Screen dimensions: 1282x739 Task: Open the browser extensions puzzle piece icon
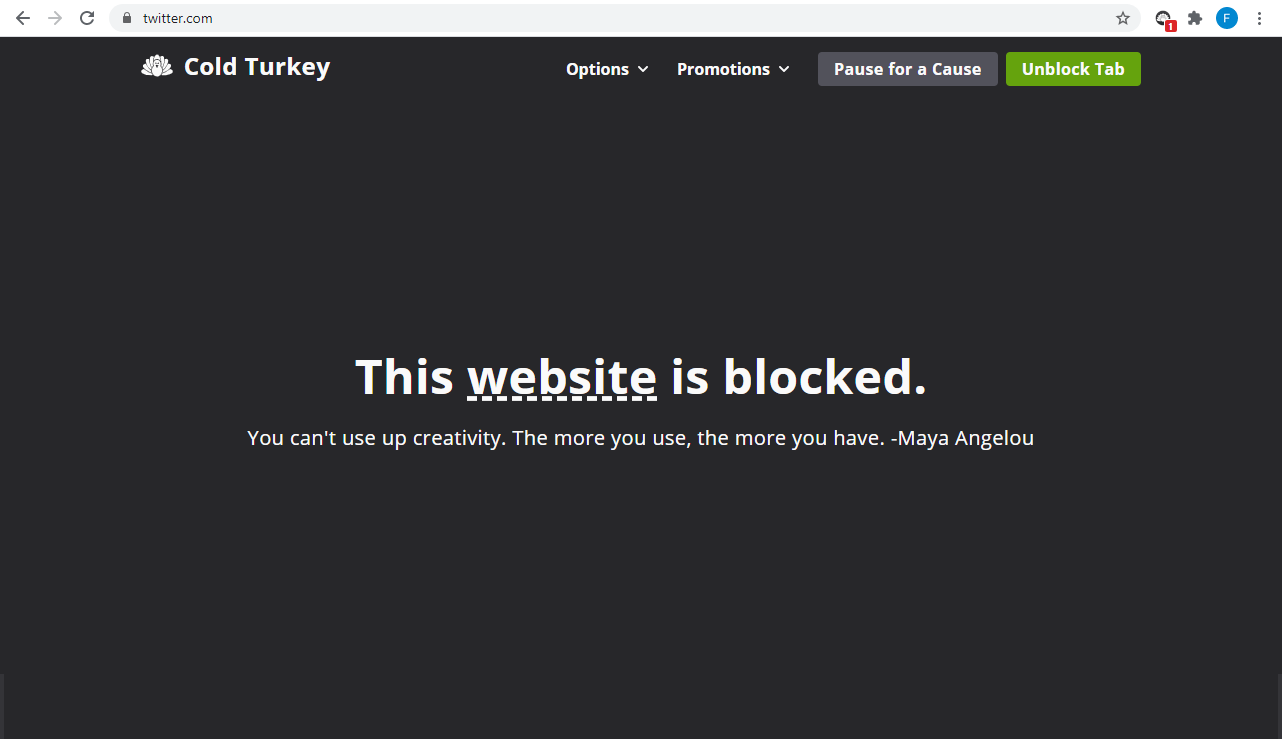tap(1195, 18)
